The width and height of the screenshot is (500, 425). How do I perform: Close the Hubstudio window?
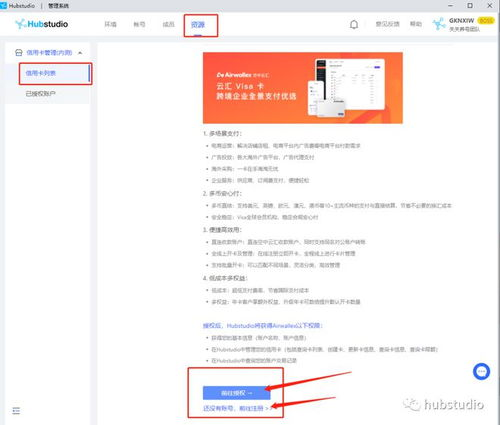point(490,6)
